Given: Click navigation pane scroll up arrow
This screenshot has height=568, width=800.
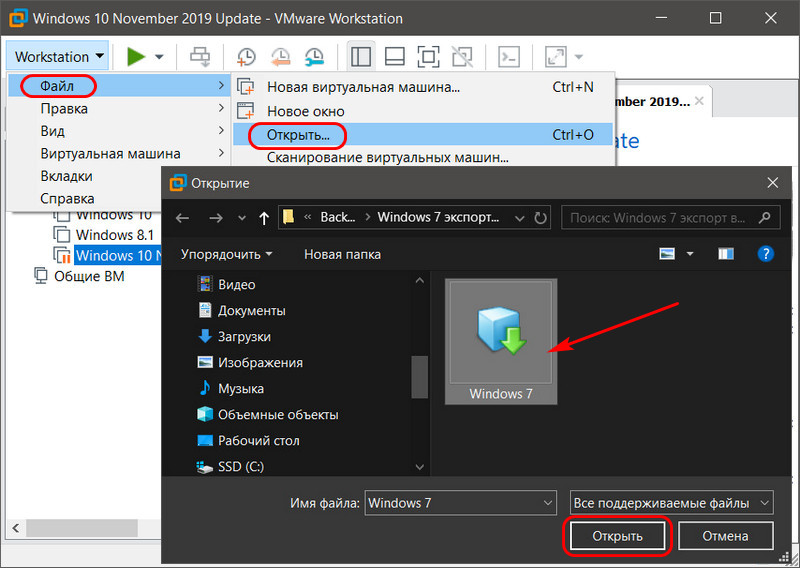Looking at the screenshot, I should click(419, 280).
